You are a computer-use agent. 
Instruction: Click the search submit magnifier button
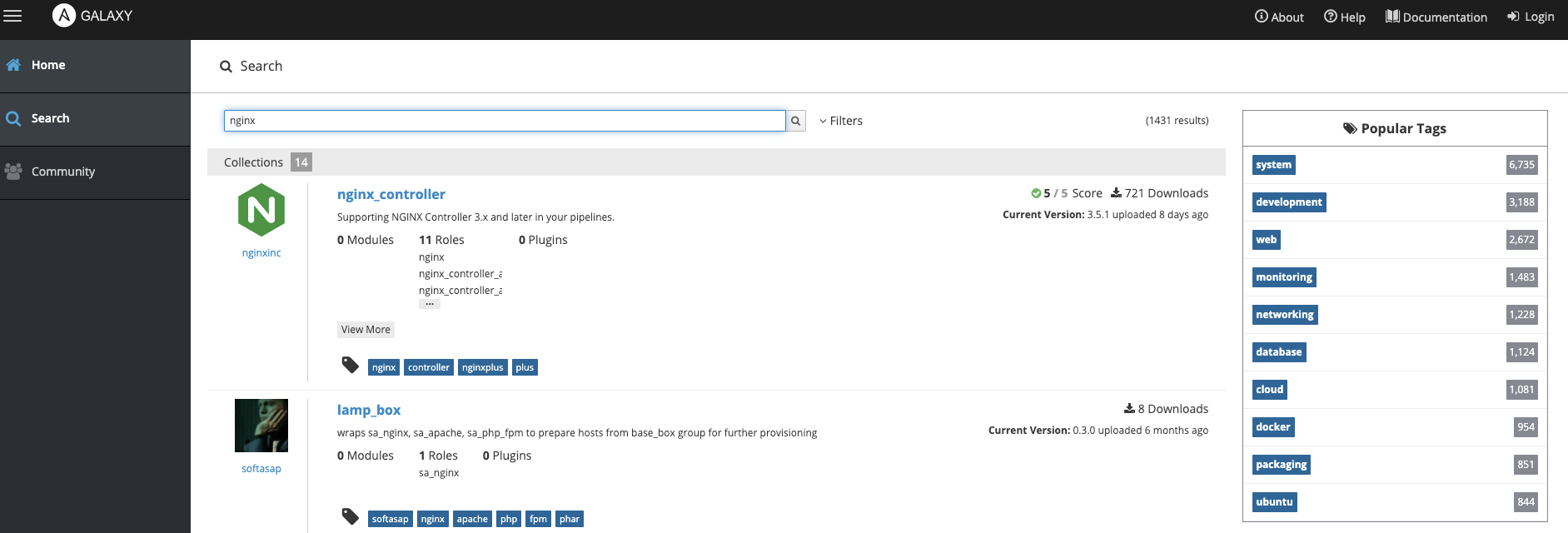coord(796,121)
